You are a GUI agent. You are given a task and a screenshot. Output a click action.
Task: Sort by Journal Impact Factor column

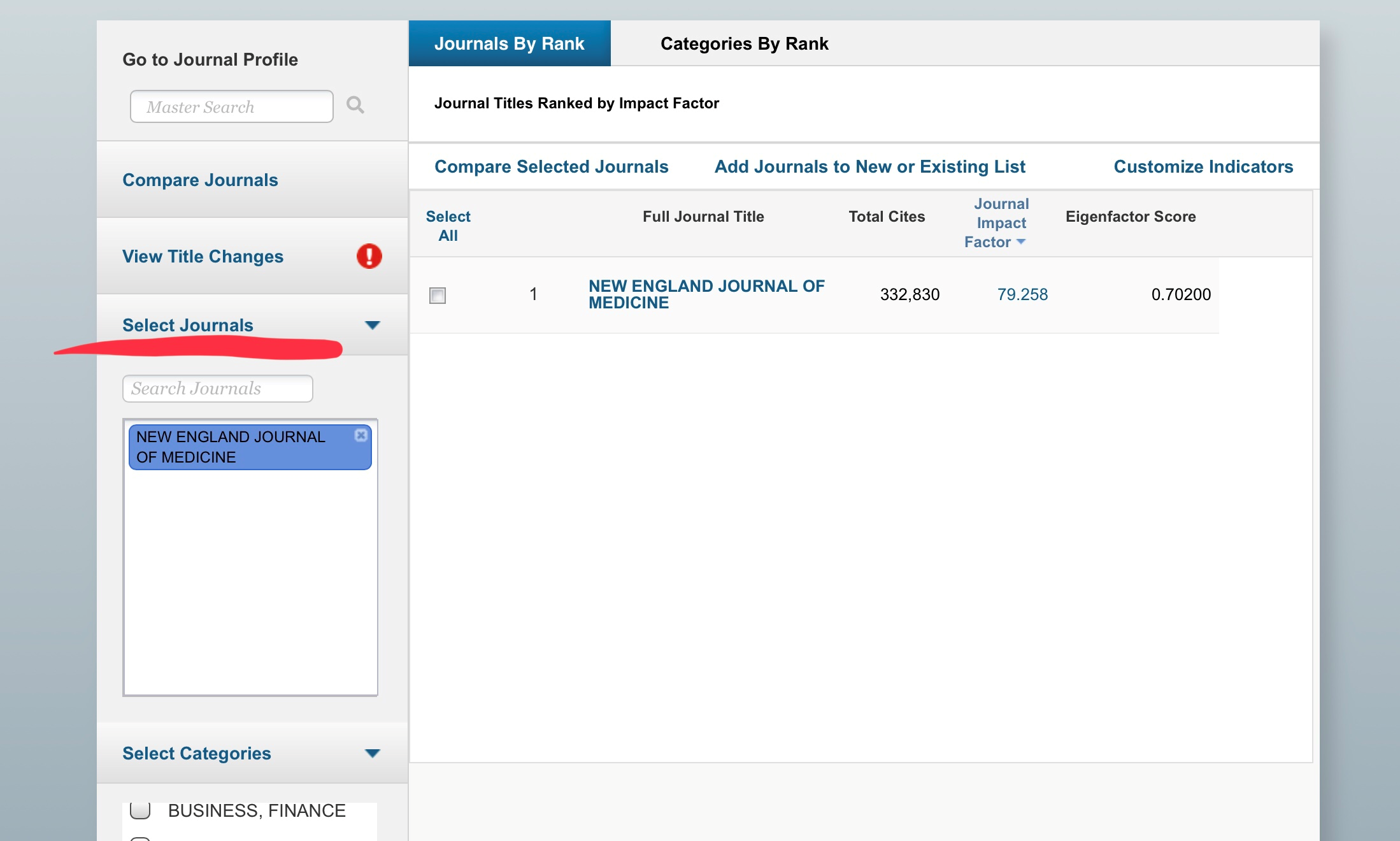tap(1001, 223)
